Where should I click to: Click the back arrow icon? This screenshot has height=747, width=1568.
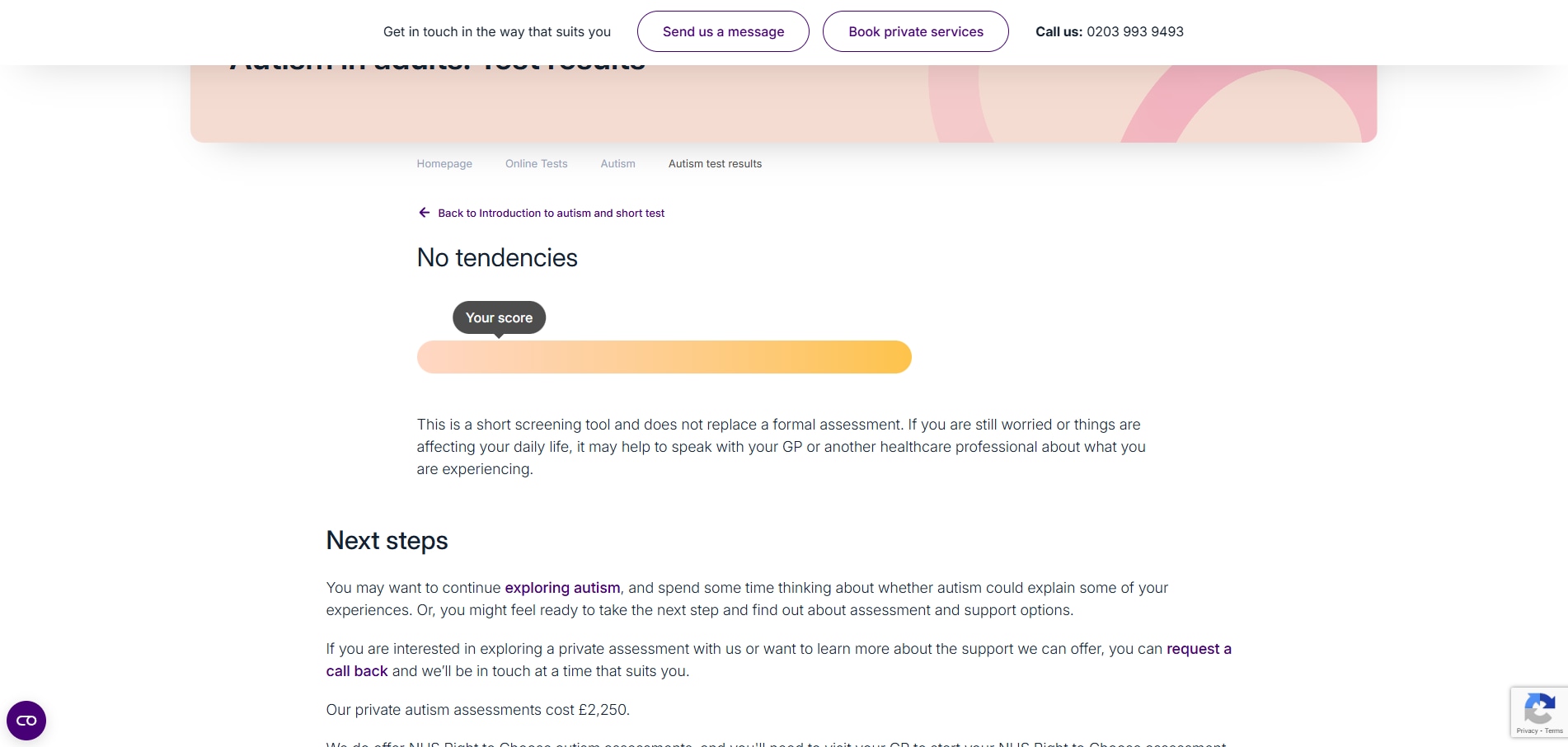coord(424,213)
